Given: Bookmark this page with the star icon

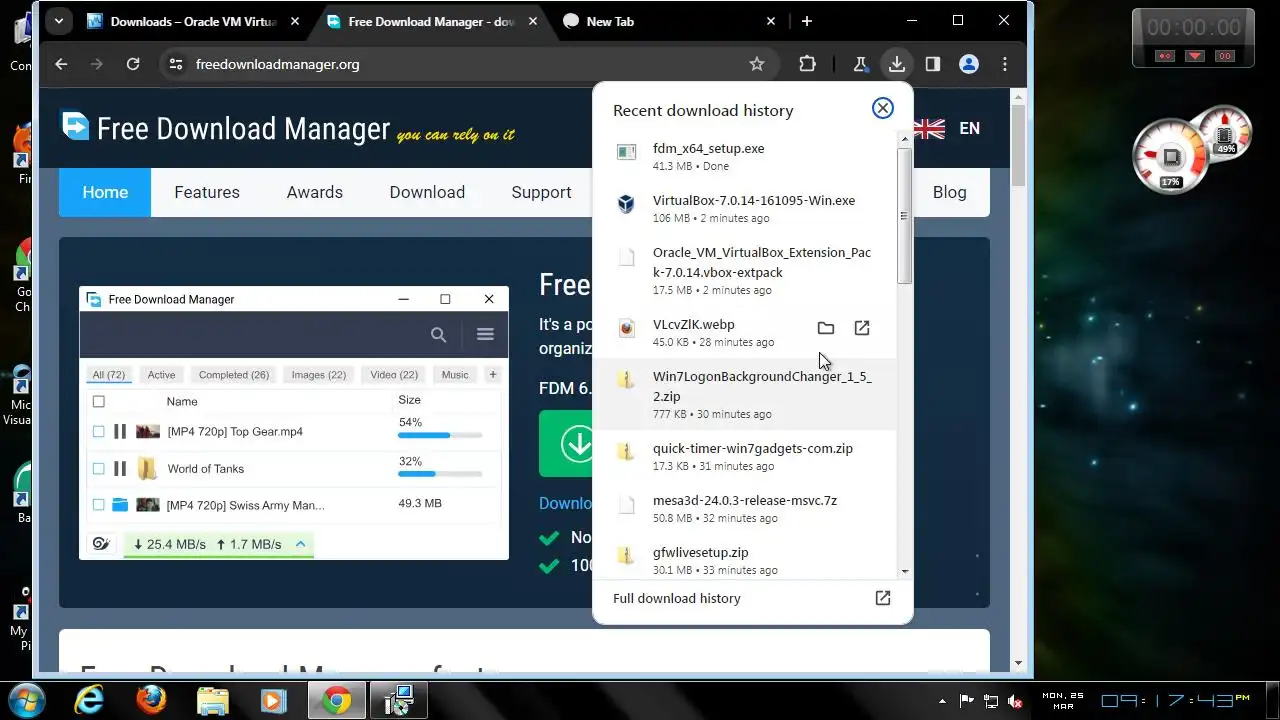Looking at the screenshot, I should coord(757,64).
